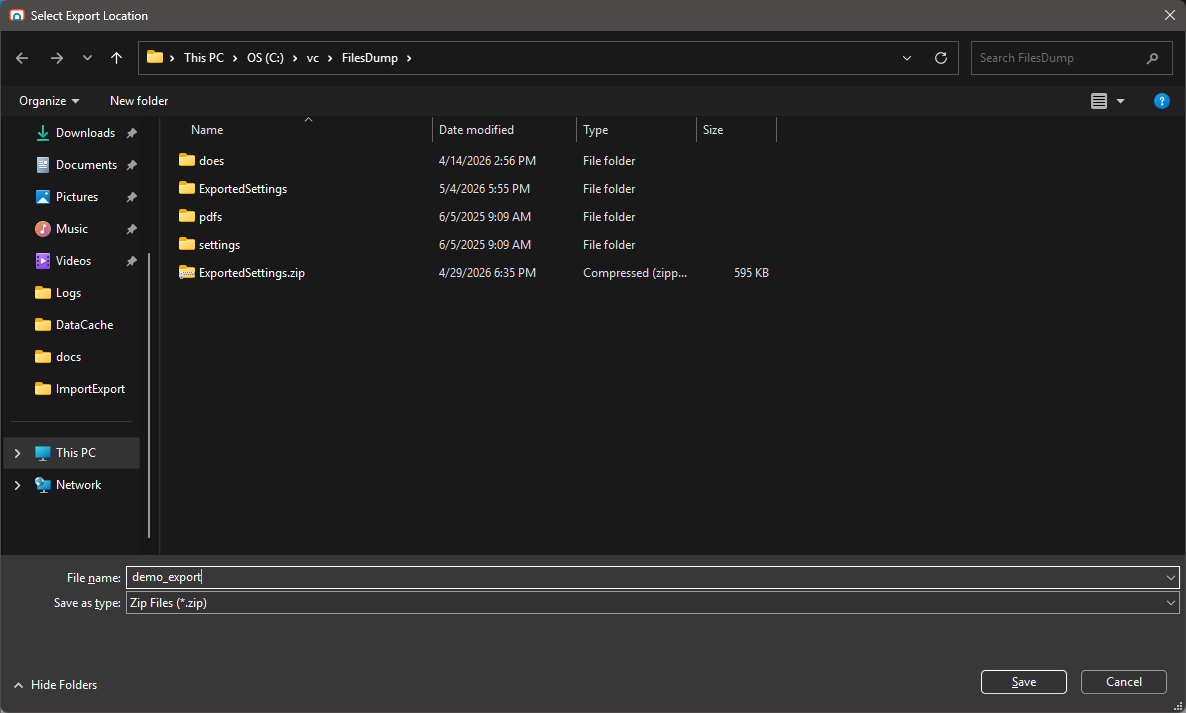
Task: Select the does folder
Action: (211, 160)
